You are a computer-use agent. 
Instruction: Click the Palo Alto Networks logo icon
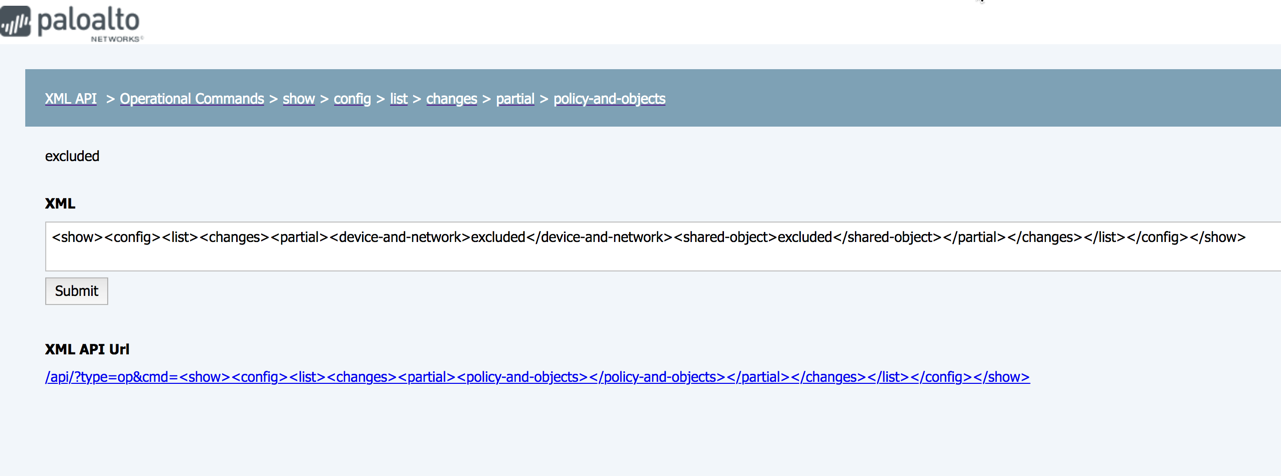tap(16, 21)
